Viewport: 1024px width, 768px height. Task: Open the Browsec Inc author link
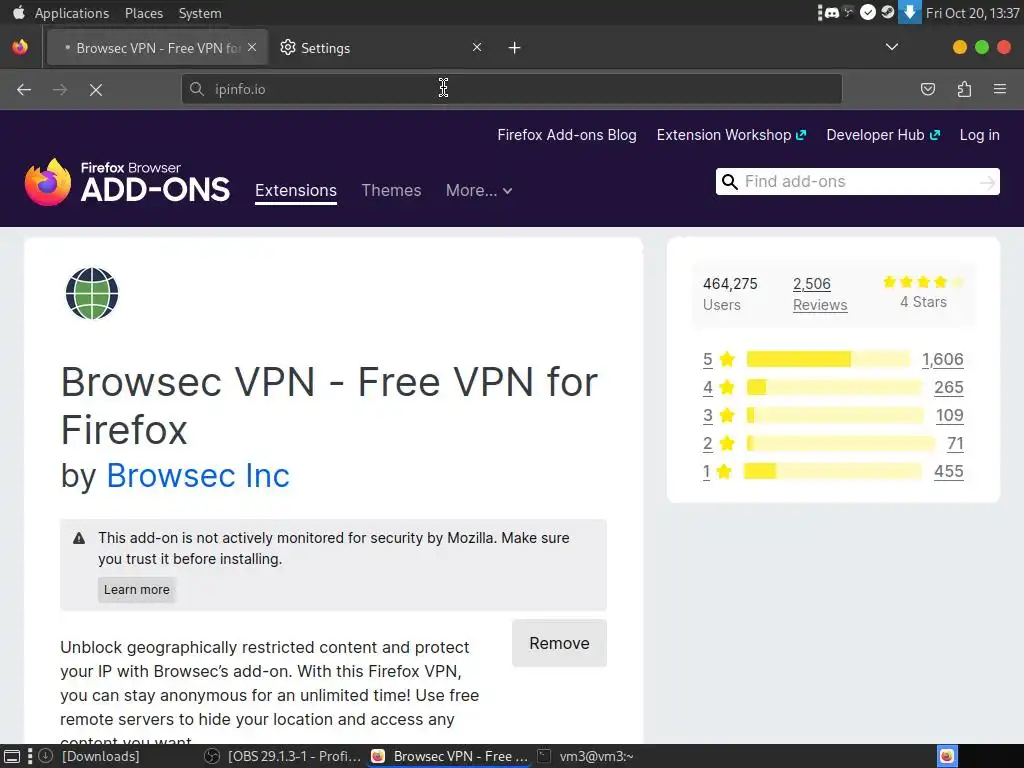(x=198, y=475)
